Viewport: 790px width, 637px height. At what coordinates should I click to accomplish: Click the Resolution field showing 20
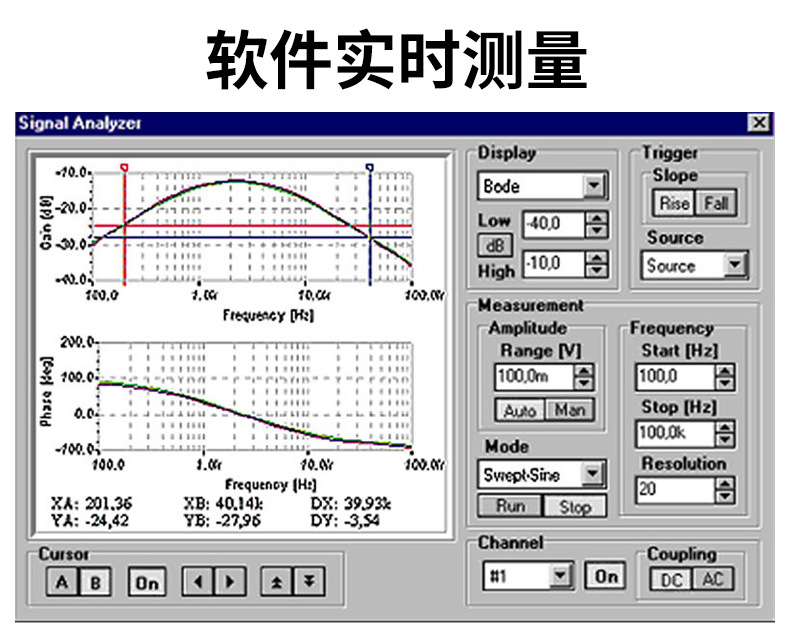coord(675,490)
